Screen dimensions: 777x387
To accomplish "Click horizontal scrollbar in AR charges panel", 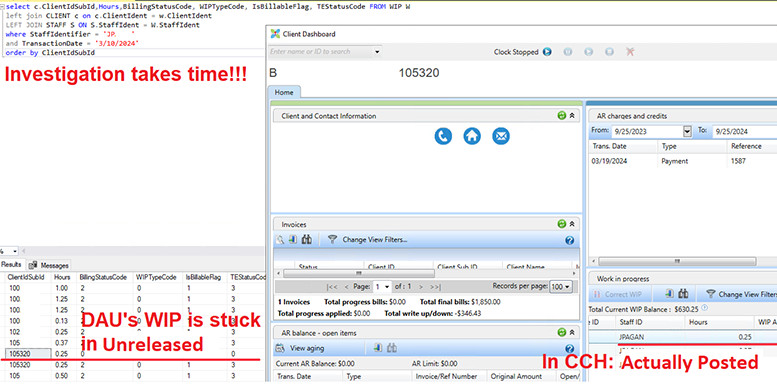I will coord(677,261).
